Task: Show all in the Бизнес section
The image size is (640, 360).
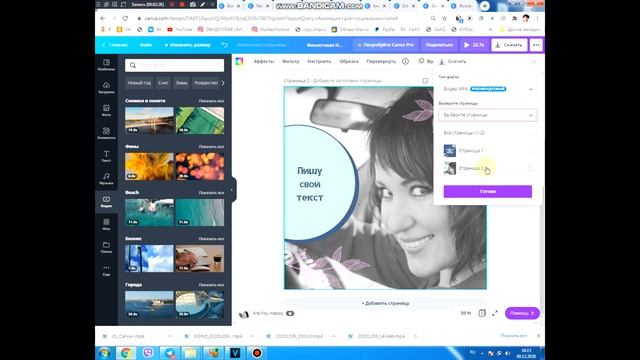Action: pyautogui.click(x=211, y=239)
